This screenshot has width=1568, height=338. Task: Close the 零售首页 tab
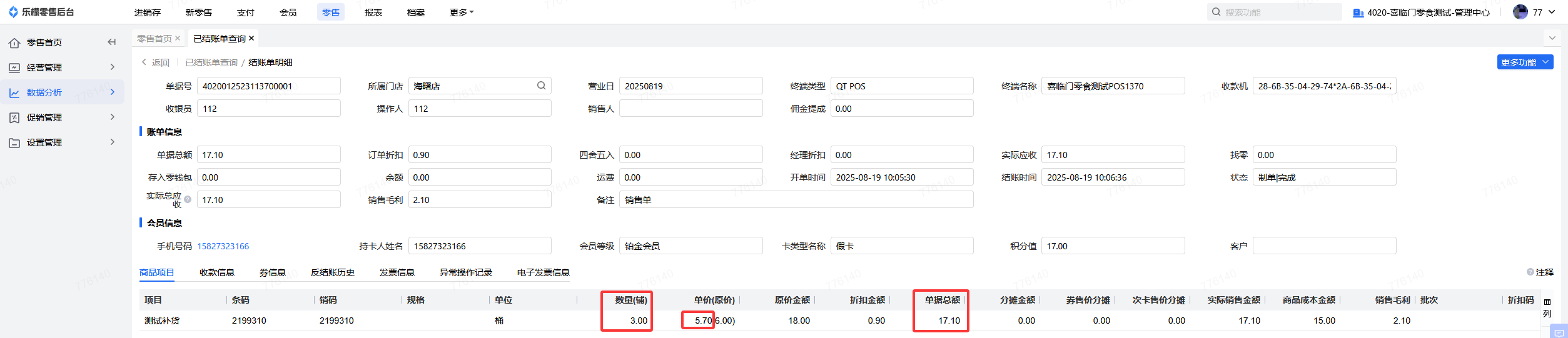point(178,38)
